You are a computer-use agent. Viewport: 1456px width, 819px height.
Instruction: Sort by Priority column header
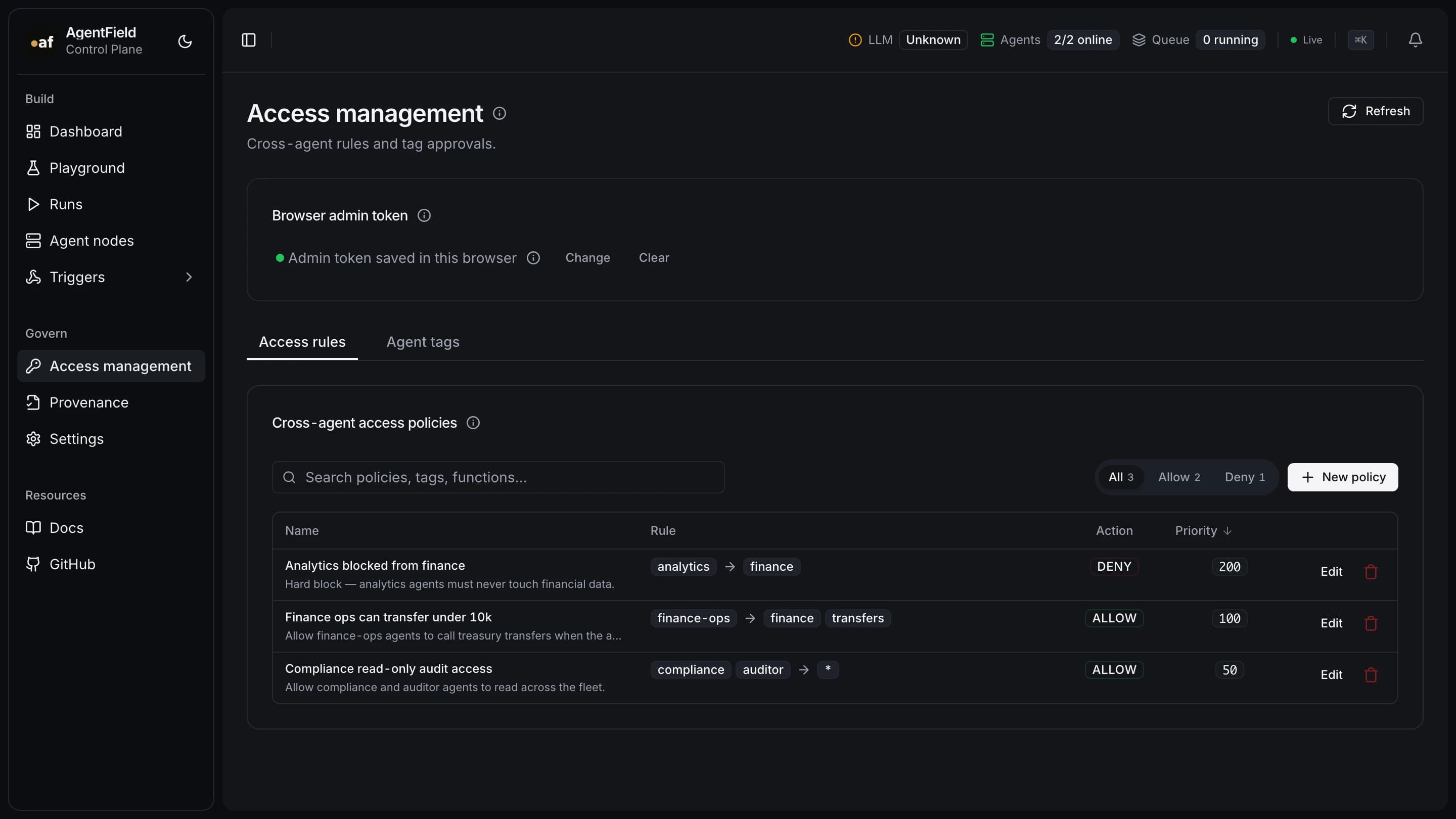tap(1203, 531)
